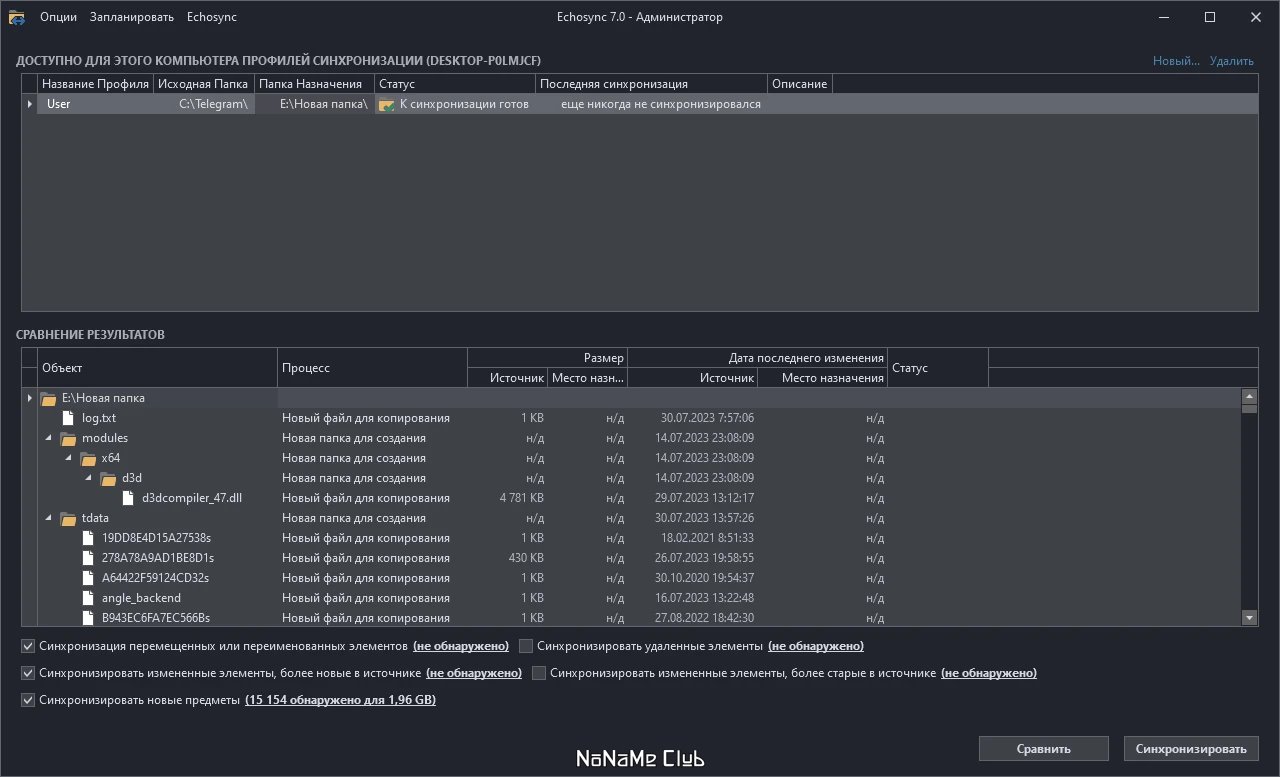The width and height of the screenshot is (1280, 777).
Task: Click the results list scroll up arrow
Action: [1249, 396]
